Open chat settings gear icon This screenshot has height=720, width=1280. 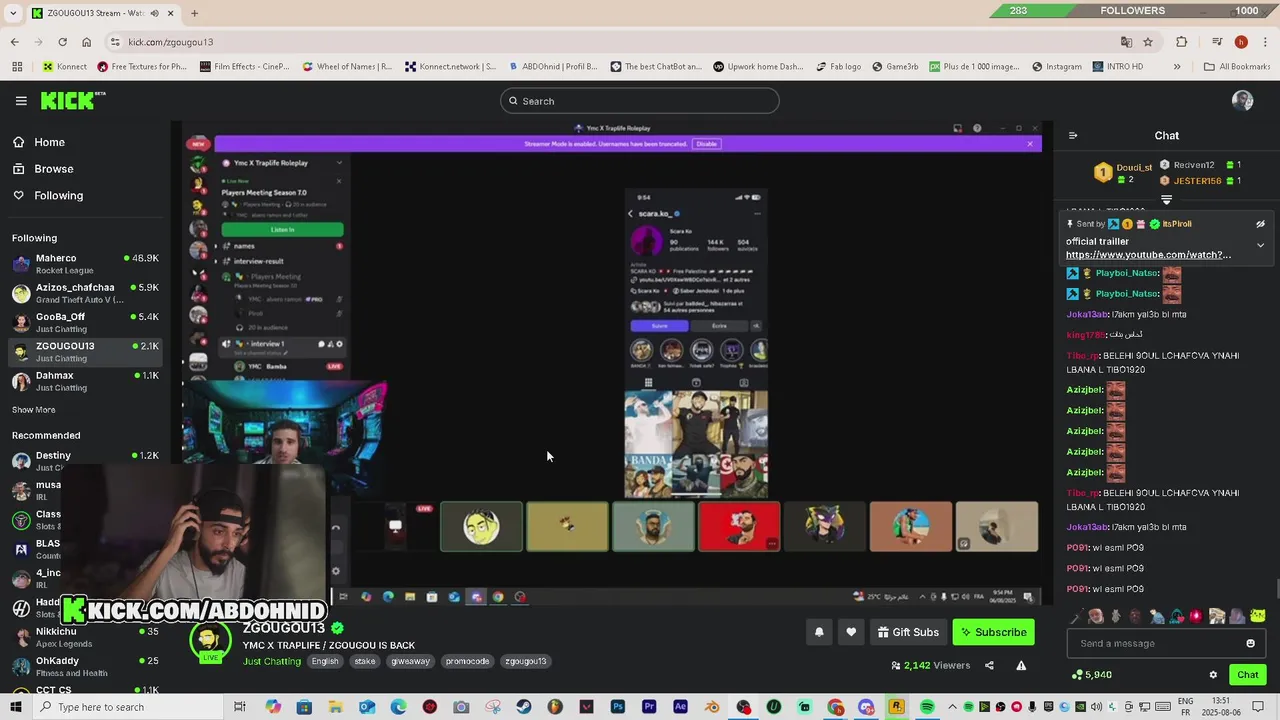click(1213, 675)
